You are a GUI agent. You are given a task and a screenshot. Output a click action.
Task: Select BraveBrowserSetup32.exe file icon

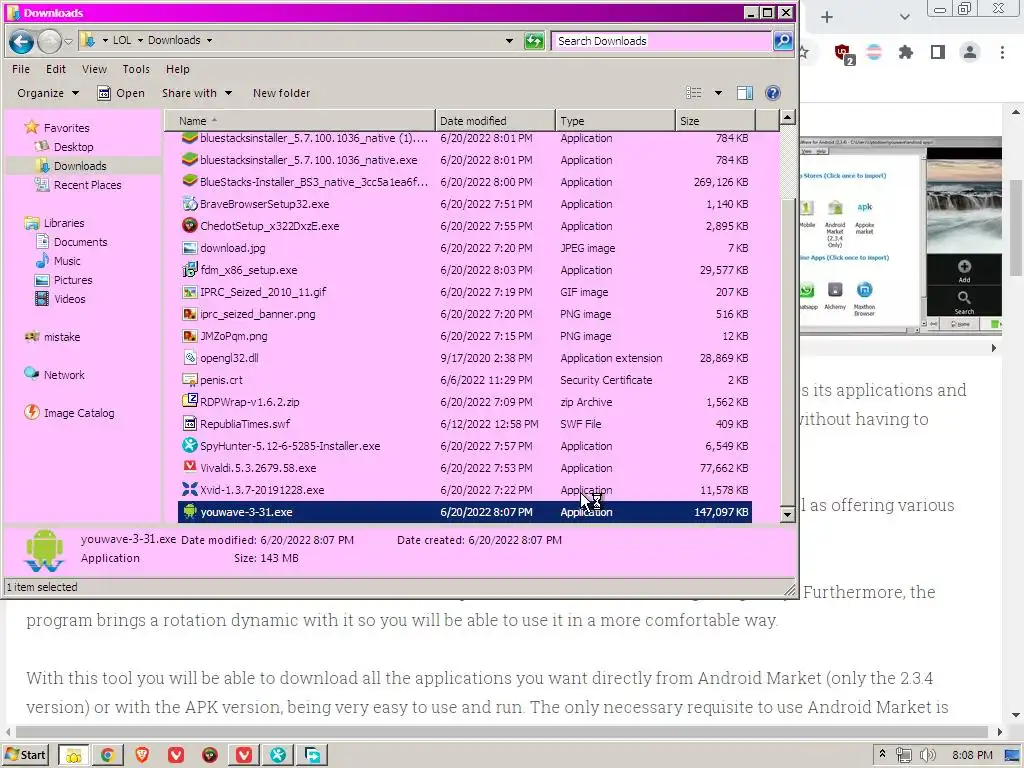[x=189, y=204]
